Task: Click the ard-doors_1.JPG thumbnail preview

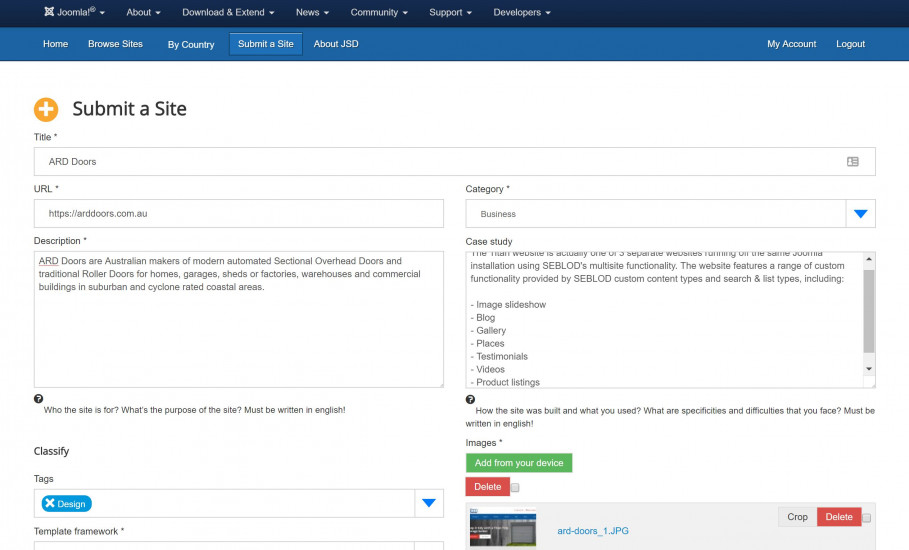Action: pos(503,527)
